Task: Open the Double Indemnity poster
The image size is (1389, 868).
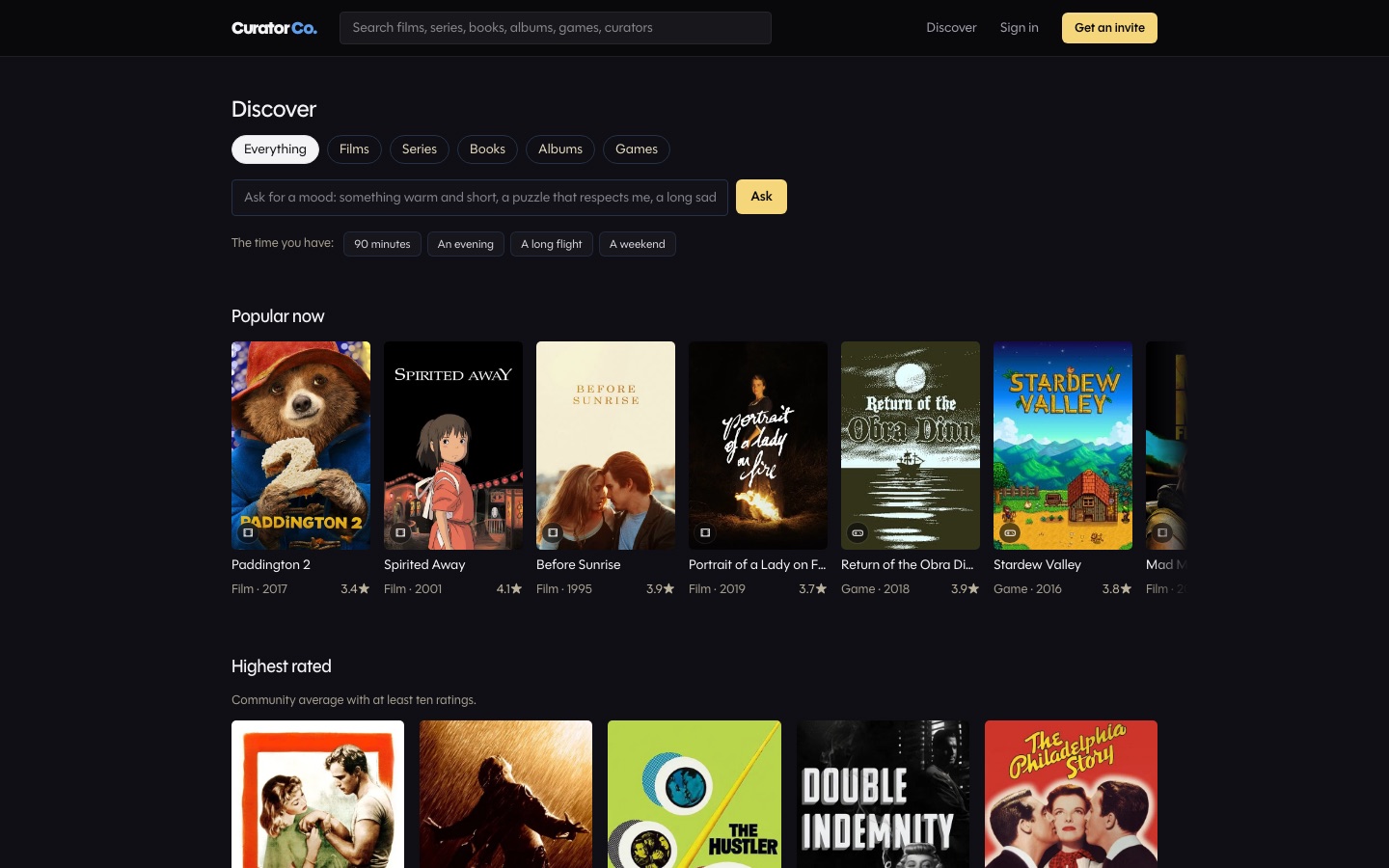Action: (x=883, y=795)
